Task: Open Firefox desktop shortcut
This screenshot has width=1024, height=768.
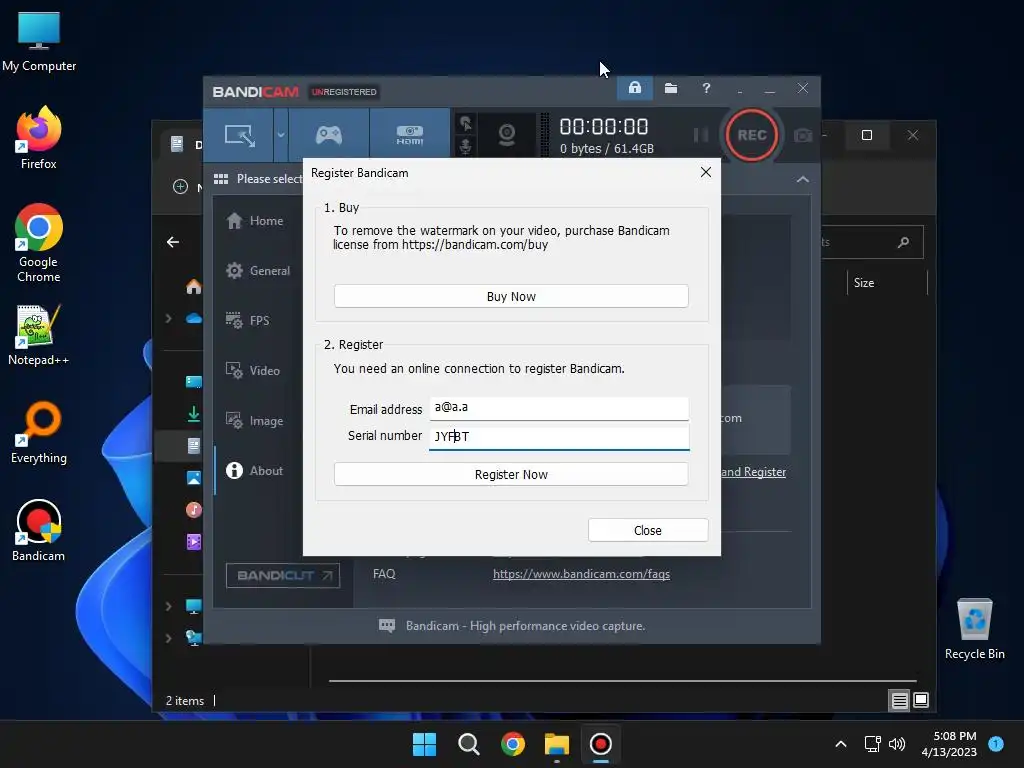Action: click(39, 138)
